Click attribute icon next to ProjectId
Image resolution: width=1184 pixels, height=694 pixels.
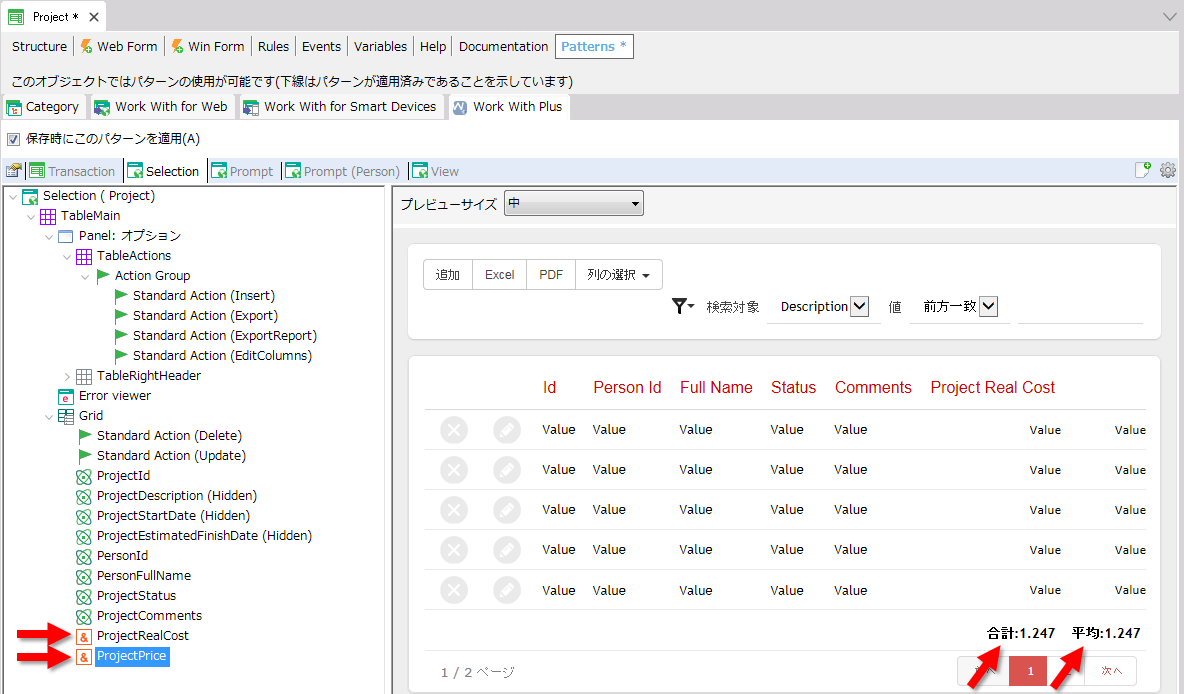84,476
